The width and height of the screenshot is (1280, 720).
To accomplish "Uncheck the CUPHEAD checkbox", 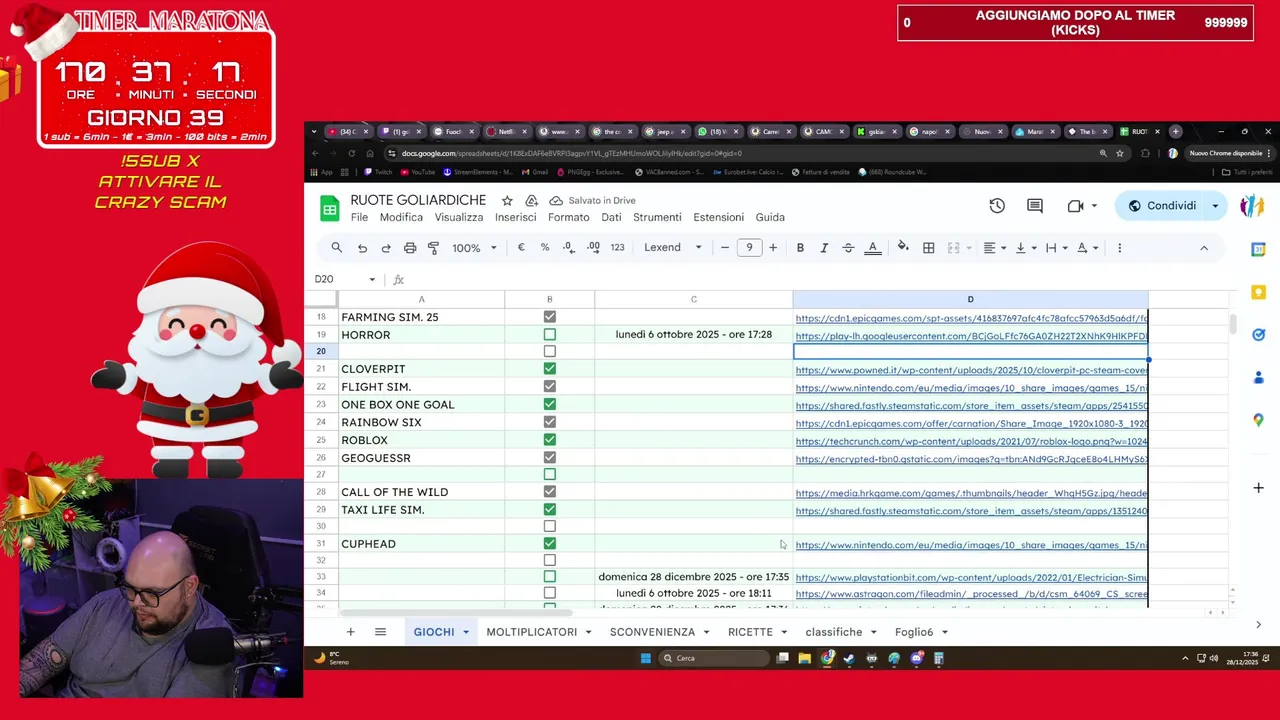I will tap(549, 544).
